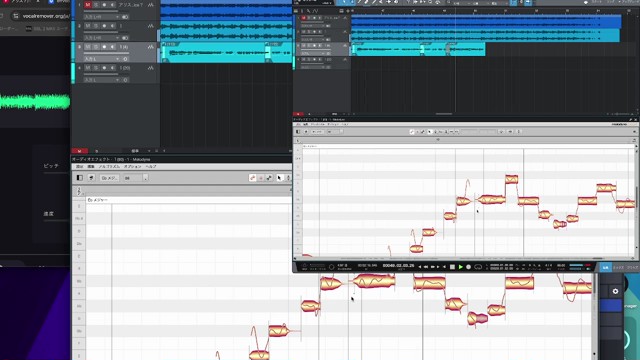This screenshot has height=360, width=640.
Task: Click the highlighted blue tab in the panel below the arrange window
Action: coord(605,267)
